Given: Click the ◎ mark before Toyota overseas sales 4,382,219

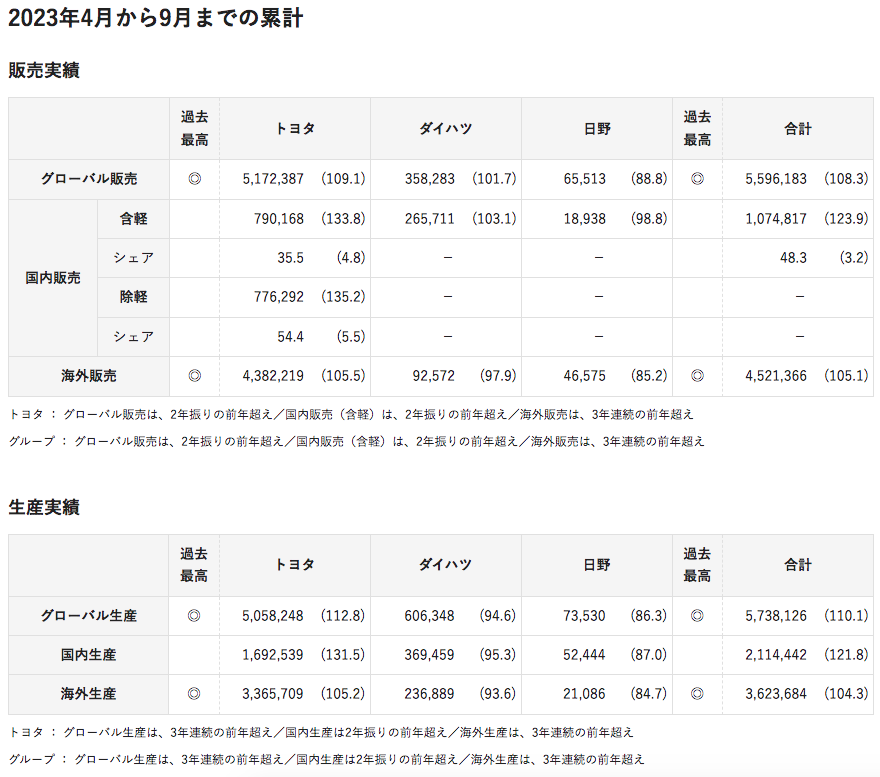Looking at the screenshot, I should 194,376.
